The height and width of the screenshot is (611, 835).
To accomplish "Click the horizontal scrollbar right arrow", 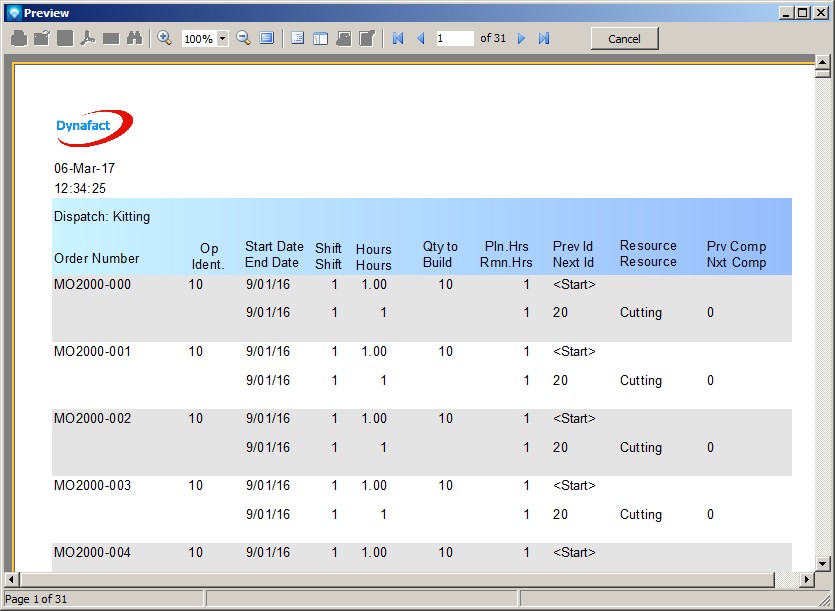I will [807, 580].
